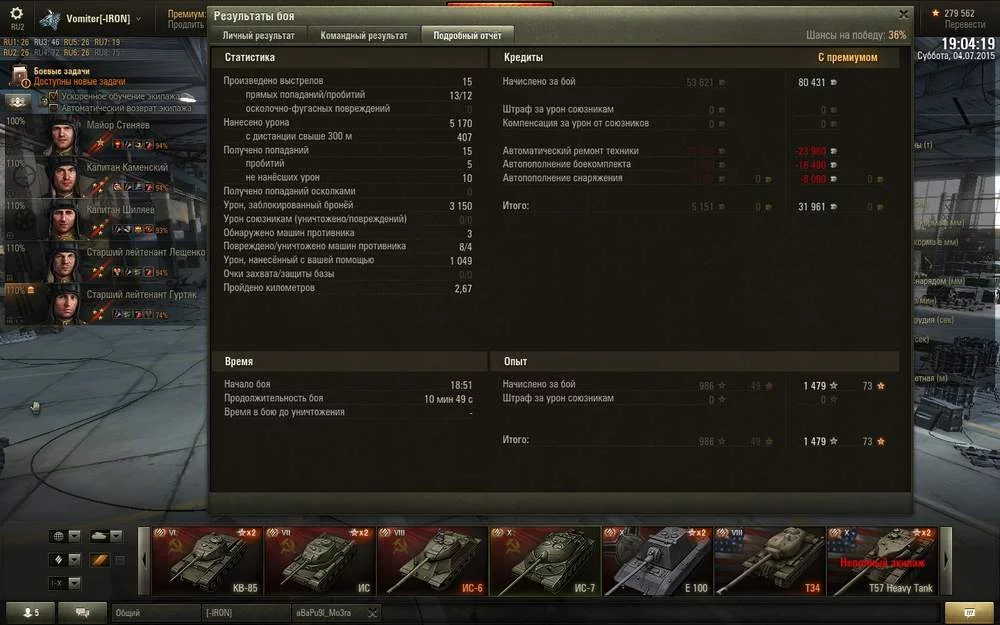Viewport: 1000px width, 625px height.
Task: Select crew member Старший лейтенант Гуртяк
Action: (x=105, y=305)
